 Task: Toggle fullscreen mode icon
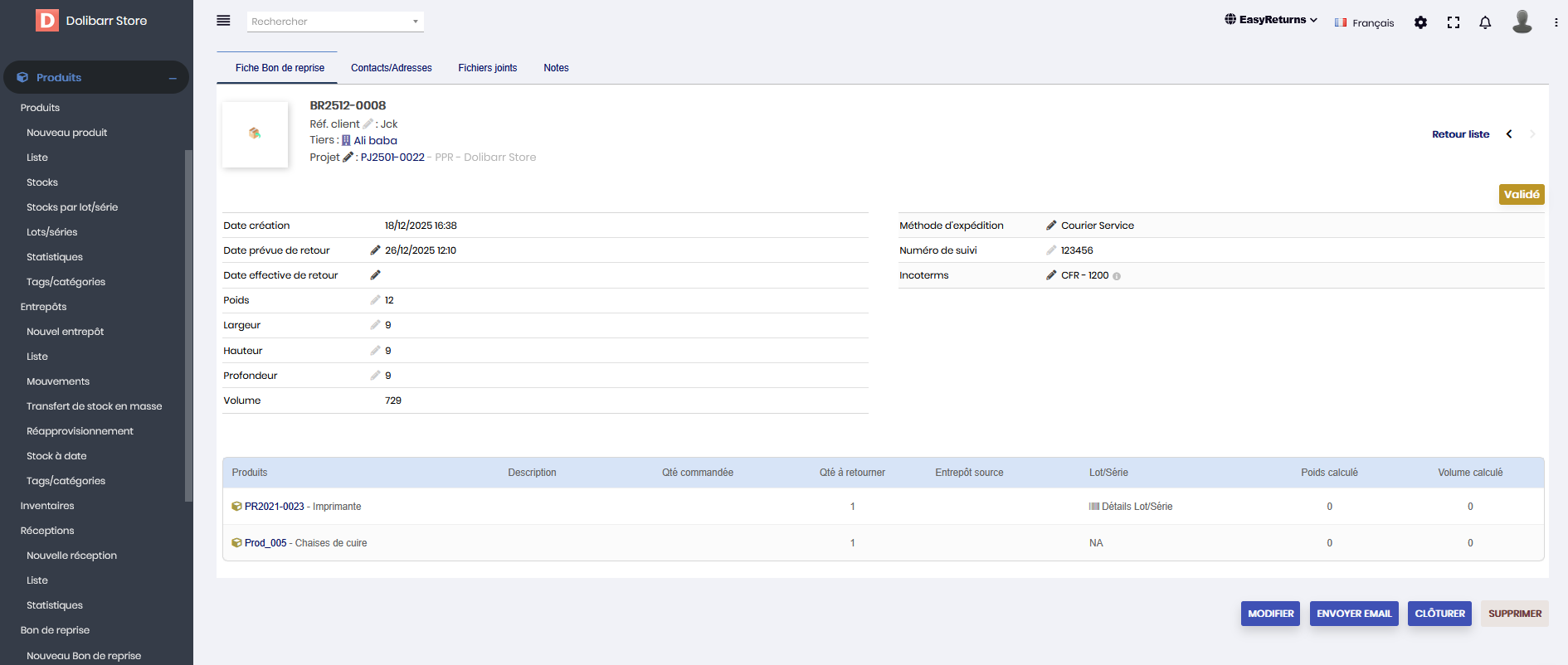coord(1453,22)
